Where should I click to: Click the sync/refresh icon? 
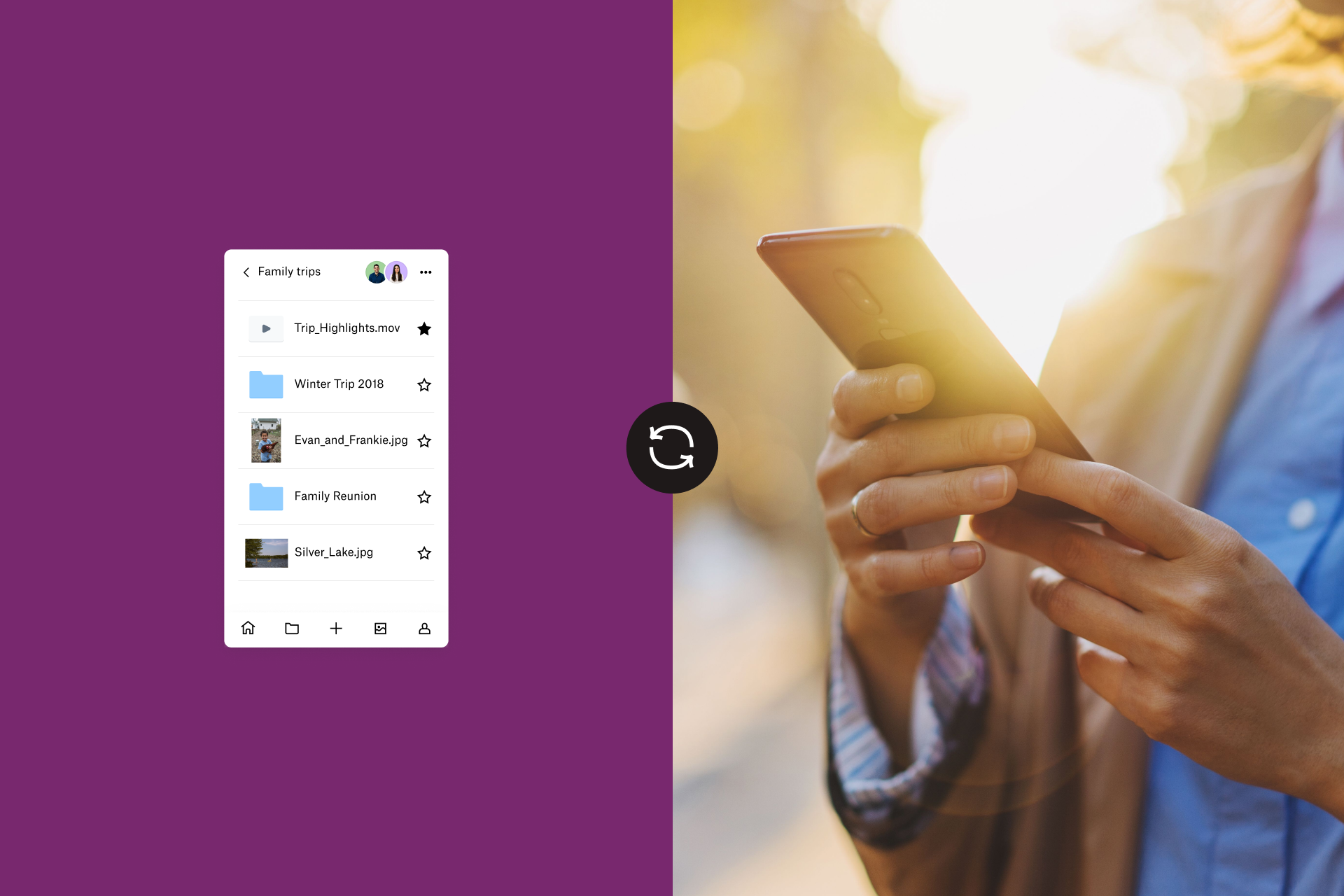671,448
